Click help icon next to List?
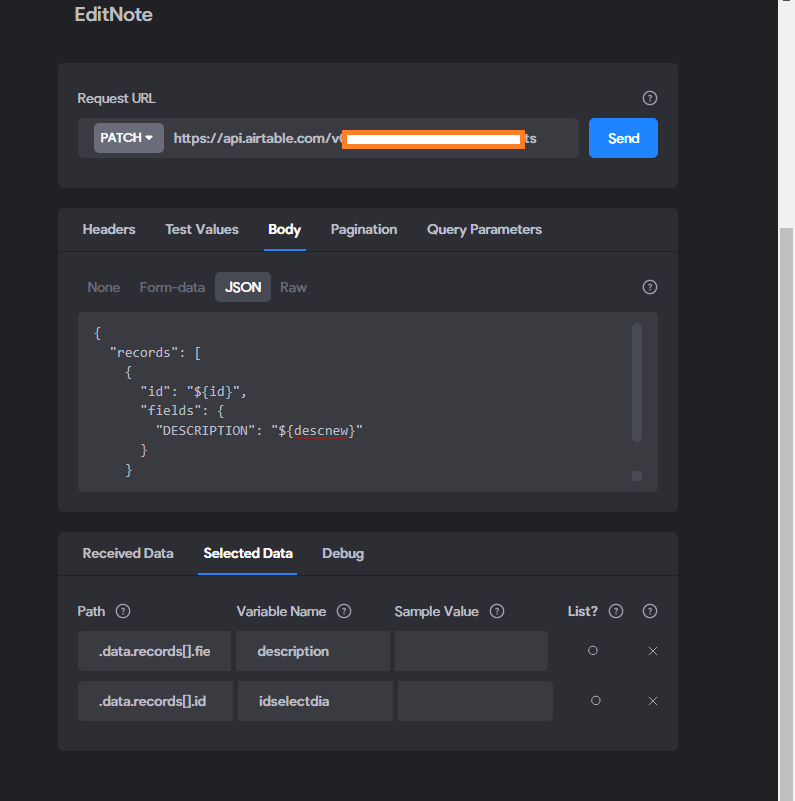The height and width of the screenshot is (801, 795). click(x=616, y=611)
